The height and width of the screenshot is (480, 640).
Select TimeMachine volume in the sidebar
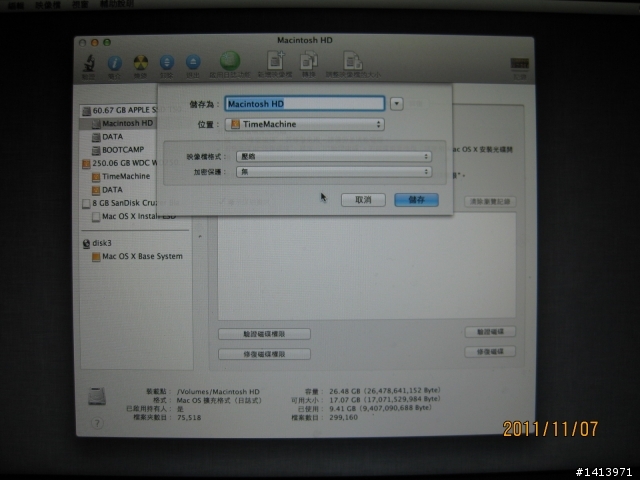(x=126, y=176)
